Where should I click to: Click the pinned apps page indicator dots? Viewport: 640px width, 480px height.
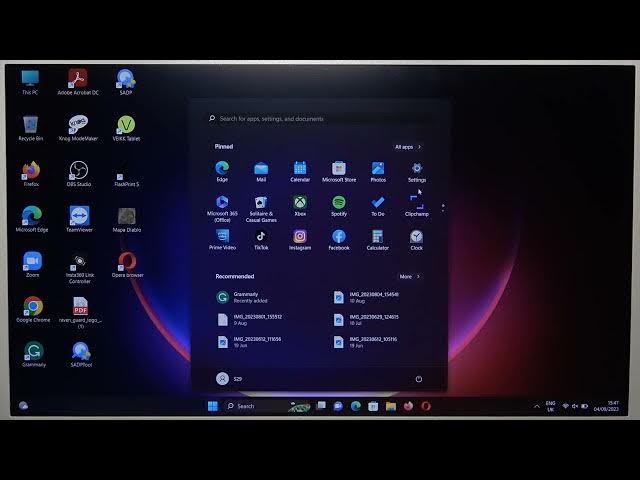click(443, 207)
